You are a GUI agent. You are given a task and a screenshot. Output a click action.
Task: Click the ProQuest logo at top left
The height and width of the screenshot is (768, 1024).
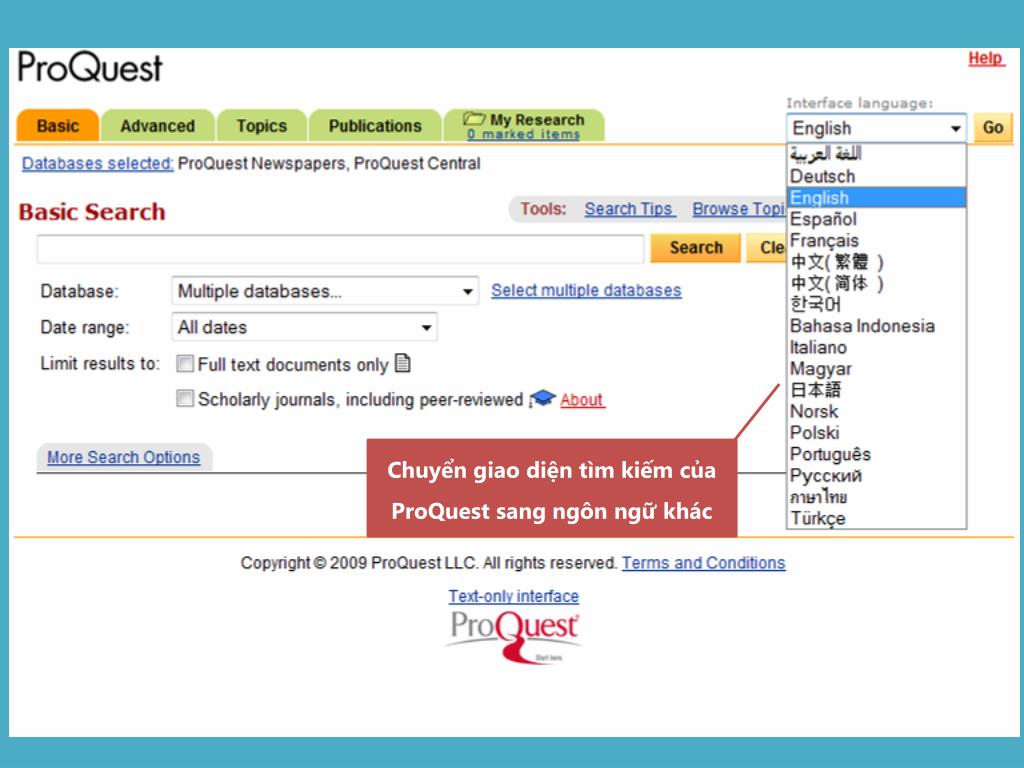(x=90, y=67)
